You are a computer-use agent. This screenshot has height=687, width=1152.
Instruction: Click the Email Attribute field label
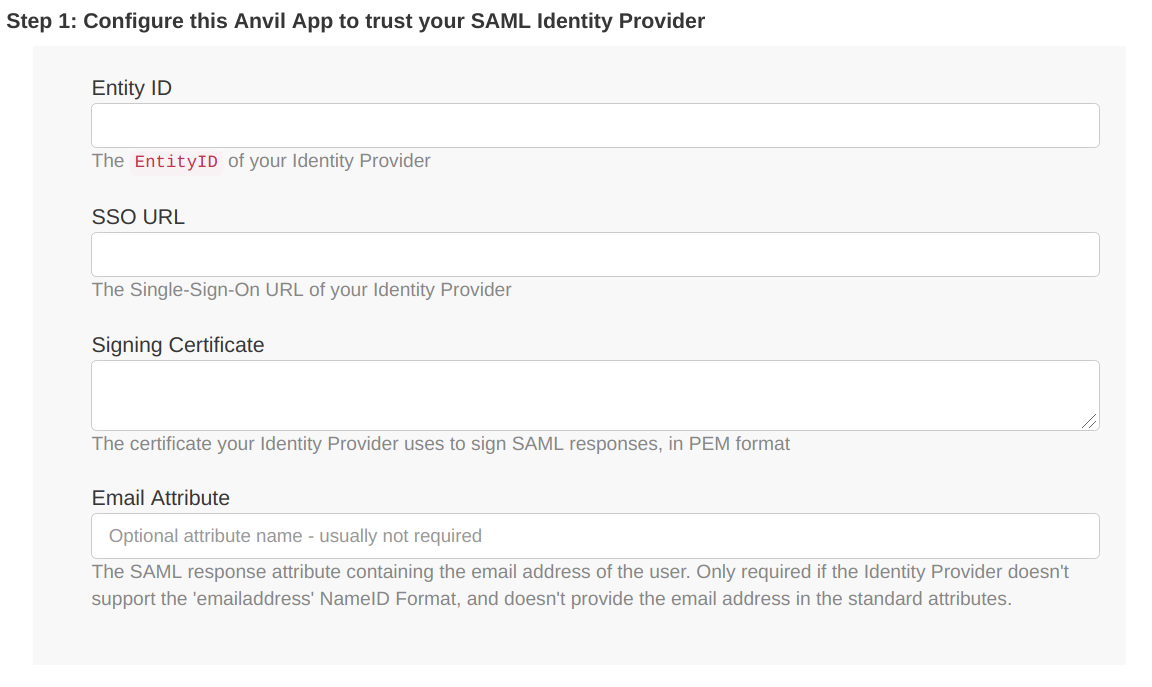pos(160,498)
